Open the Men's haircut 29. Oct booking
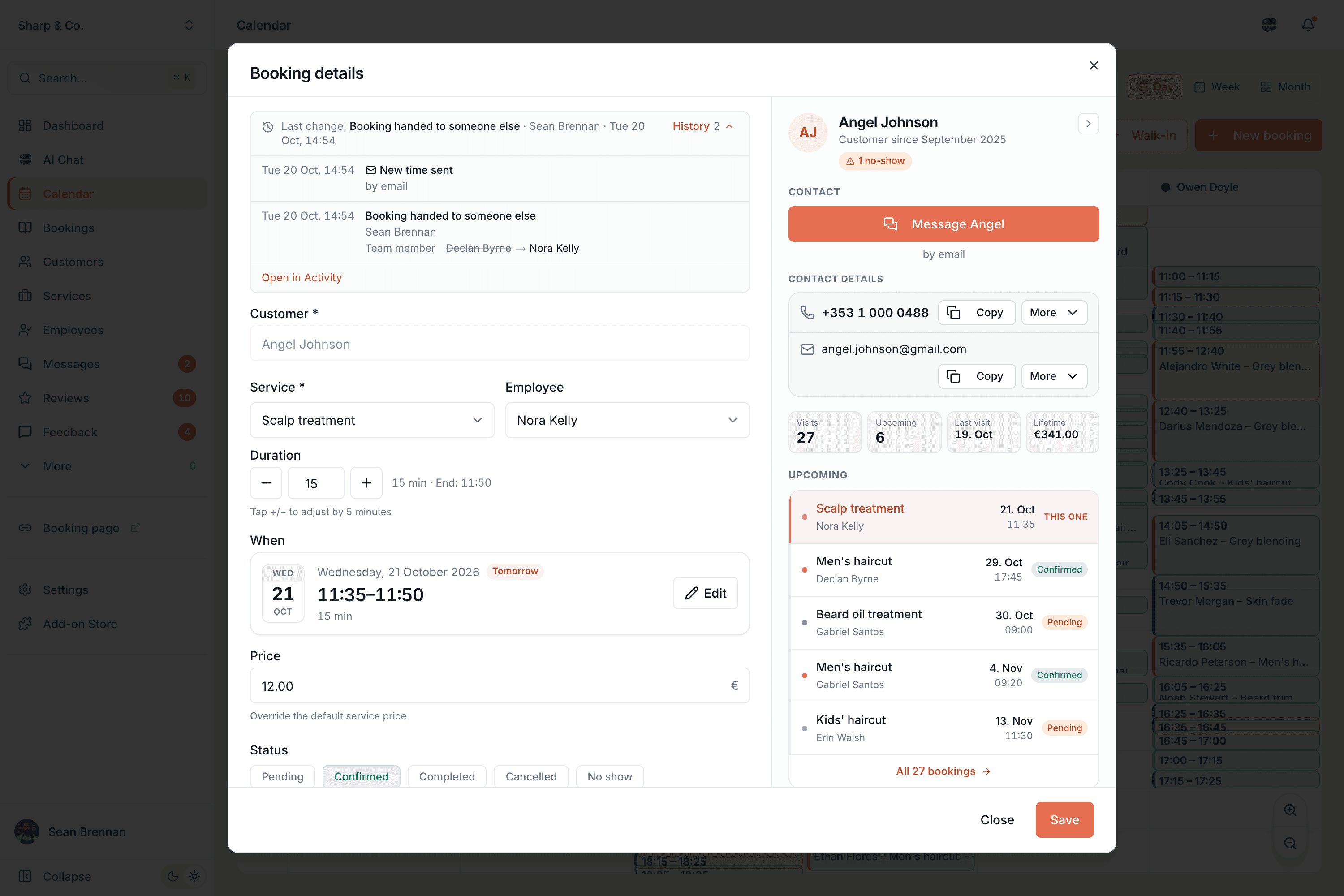Image resolution: width=1344 pixels, height=896 pixels. [x=944, y=570]
